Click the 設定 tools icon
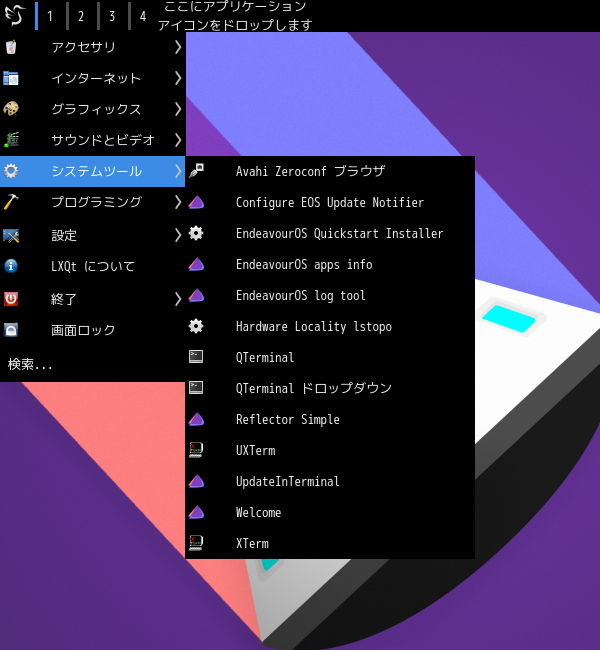This screenshot has height=650, width=600. point(11,235)
